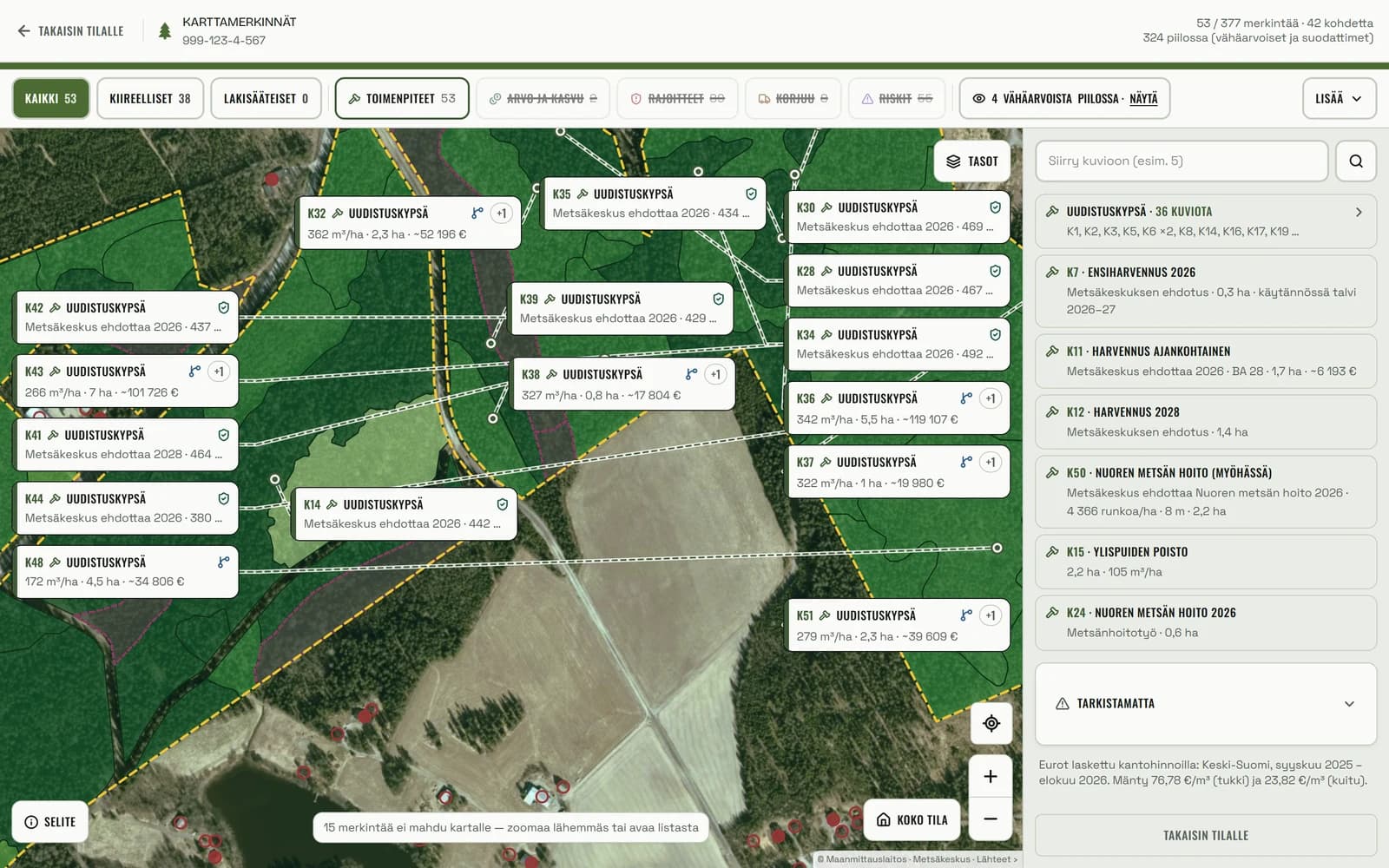Toggle the Korjuu category filter

[x=793, y=98]
